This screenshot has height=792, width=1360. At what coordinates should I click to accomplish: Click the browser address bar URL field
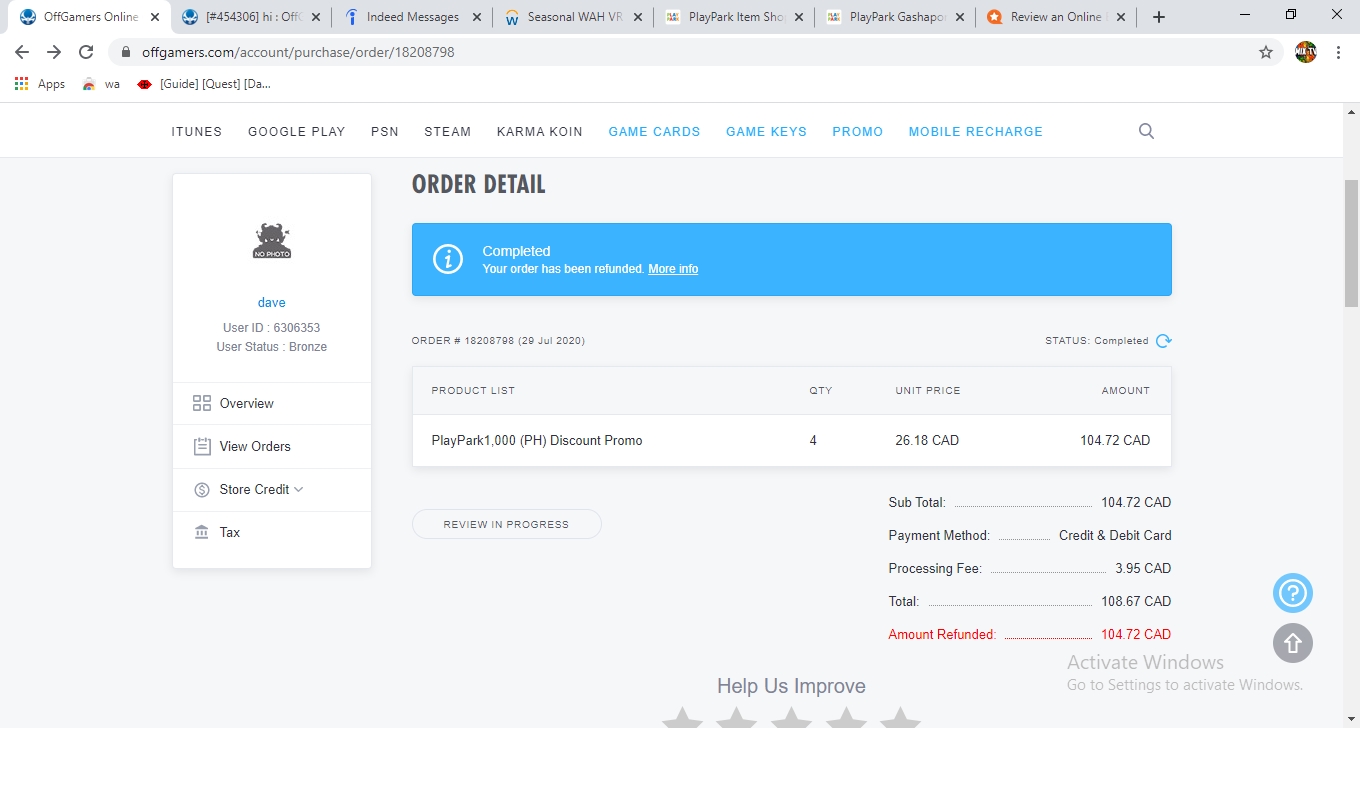300,51
